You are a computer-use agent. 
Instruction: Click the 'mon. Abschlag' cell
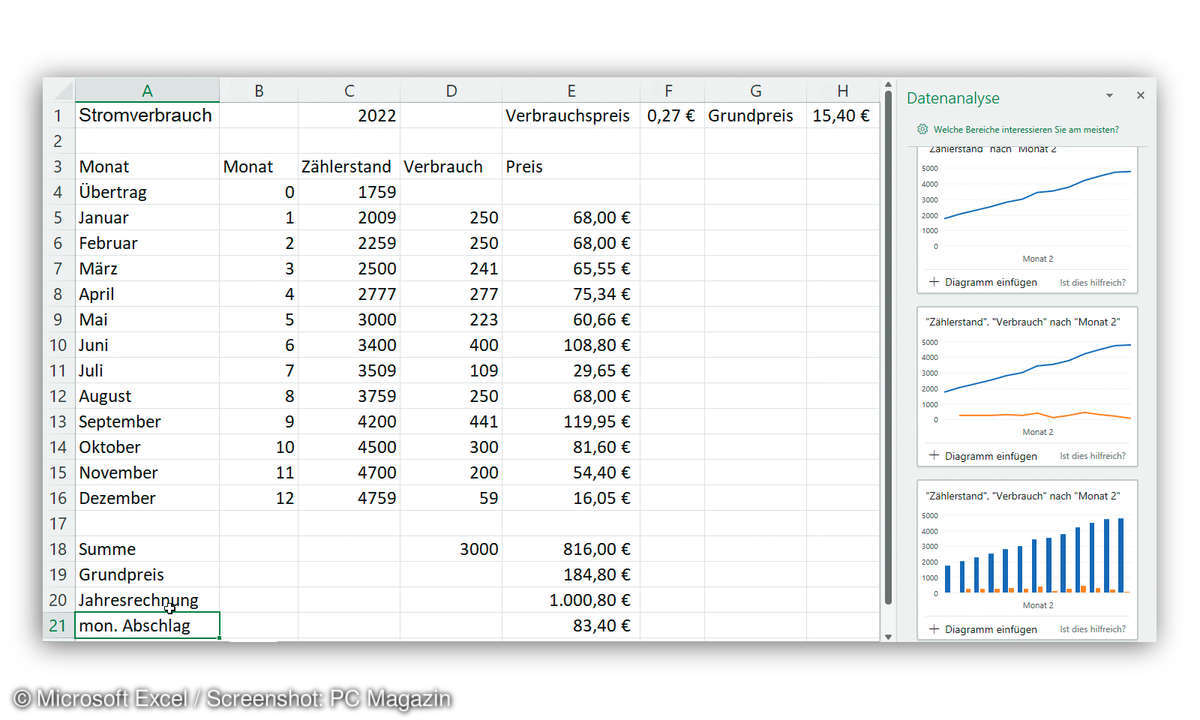click(x=147, y=626)
